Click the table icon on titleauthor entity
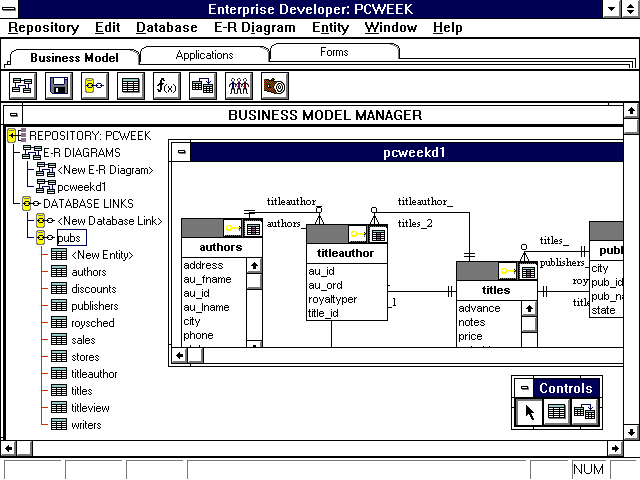The image size is (640, 480). coord(378,234)
